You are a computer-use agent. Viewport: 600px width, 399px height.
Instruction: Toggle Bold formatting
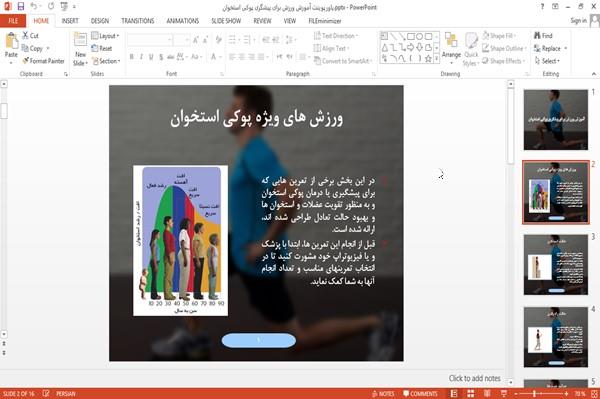coord(132,57)
